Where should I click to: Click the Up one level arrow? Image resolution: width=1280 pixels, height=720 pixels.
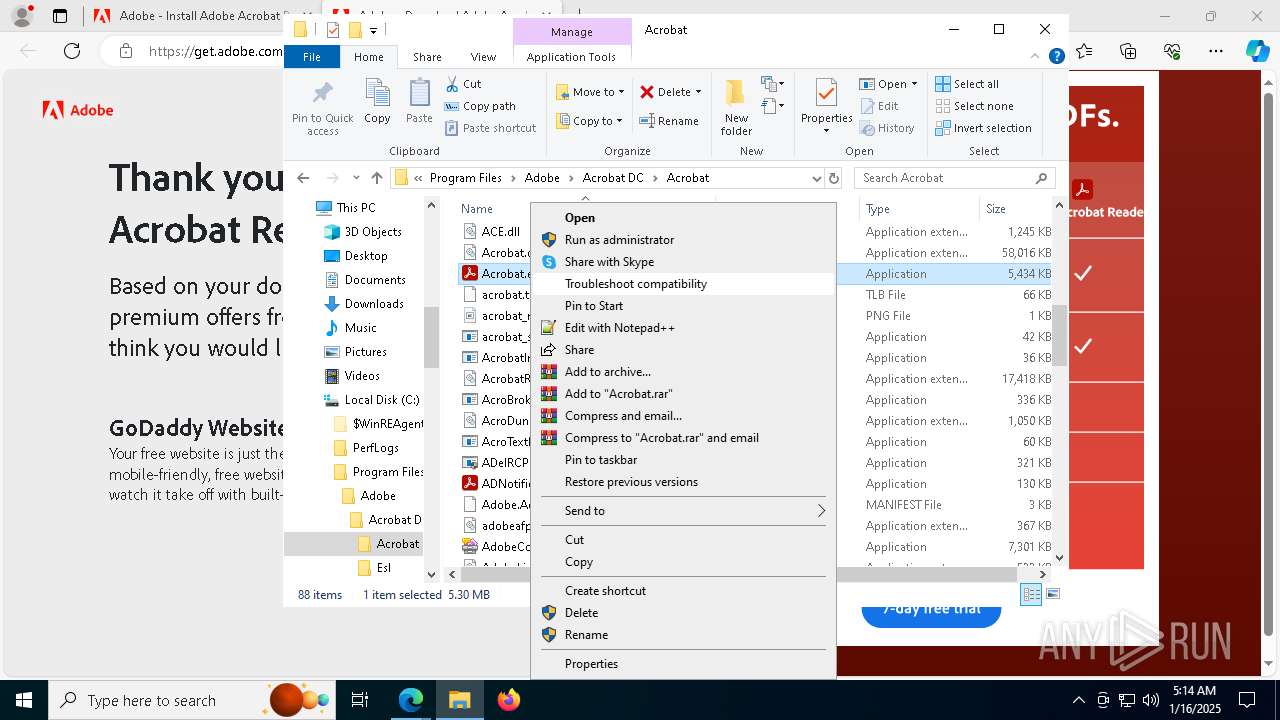pyautogui.click(x=376, y=178)
